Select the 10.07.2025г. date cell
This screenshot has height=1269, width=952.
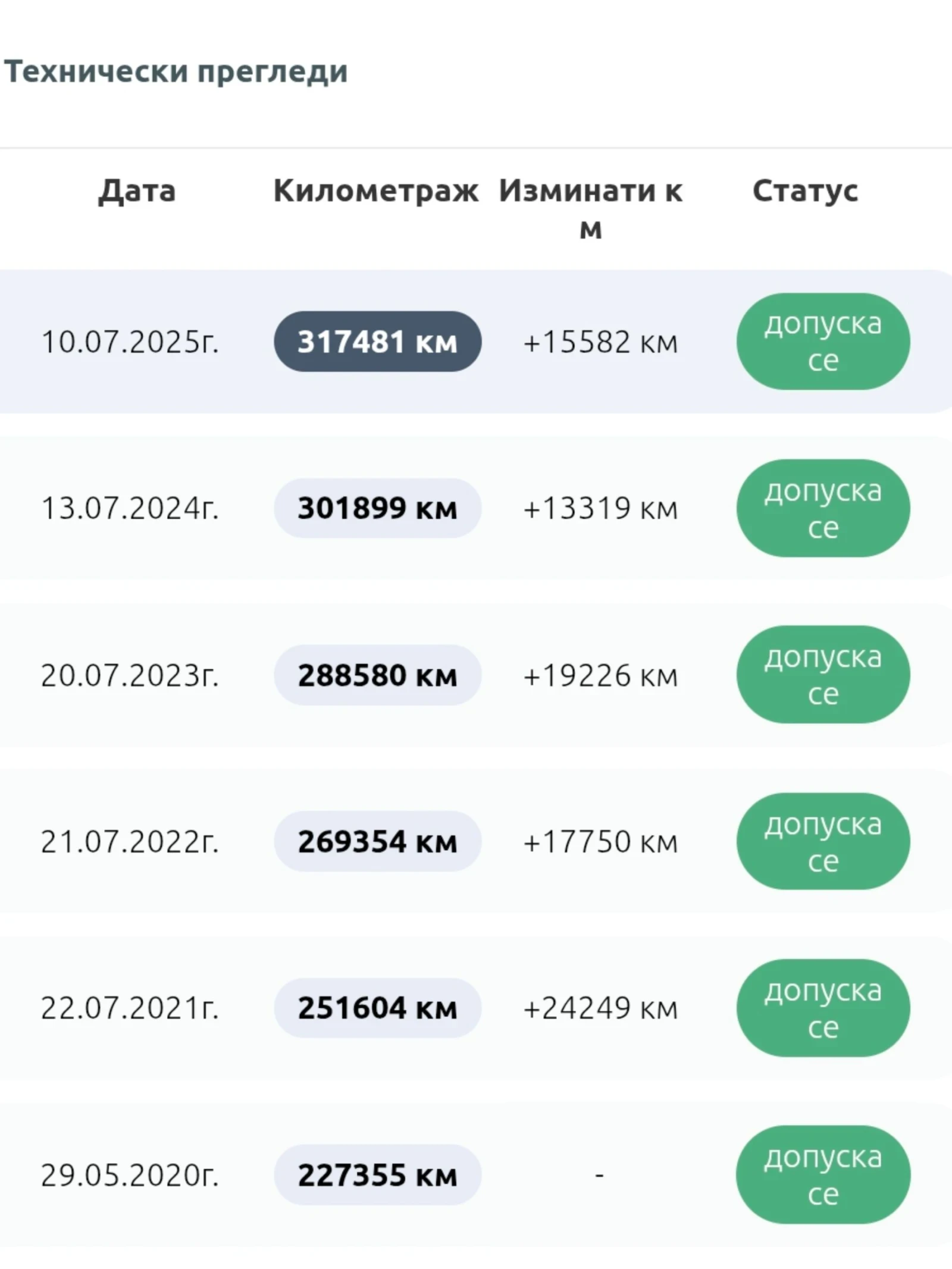(130, 342)
